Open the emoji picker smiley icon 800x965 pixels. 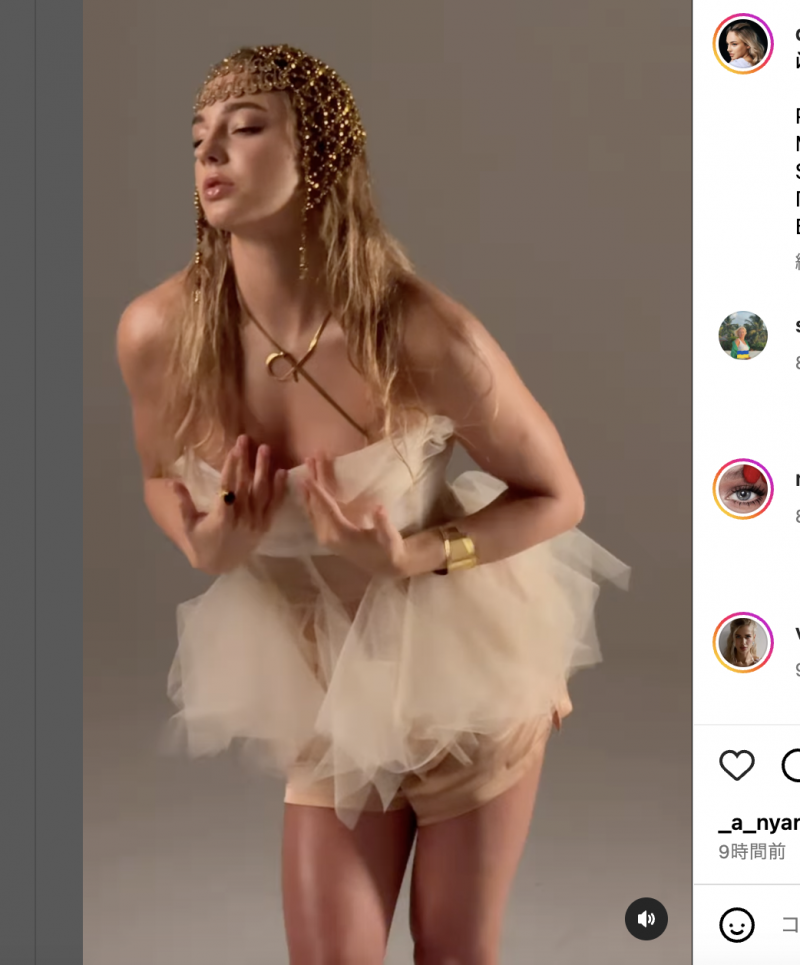[x=737, y=924]
